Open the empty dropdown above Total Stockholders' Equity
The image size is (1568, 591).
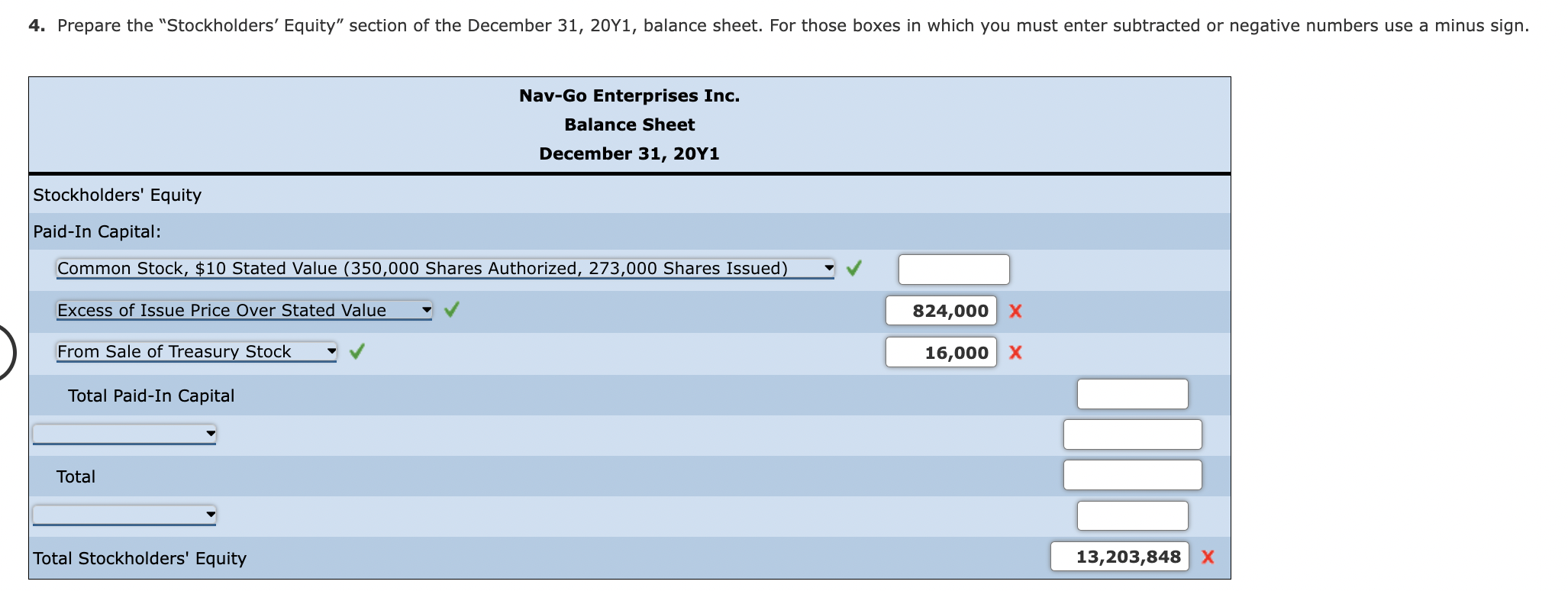point(124,515)
